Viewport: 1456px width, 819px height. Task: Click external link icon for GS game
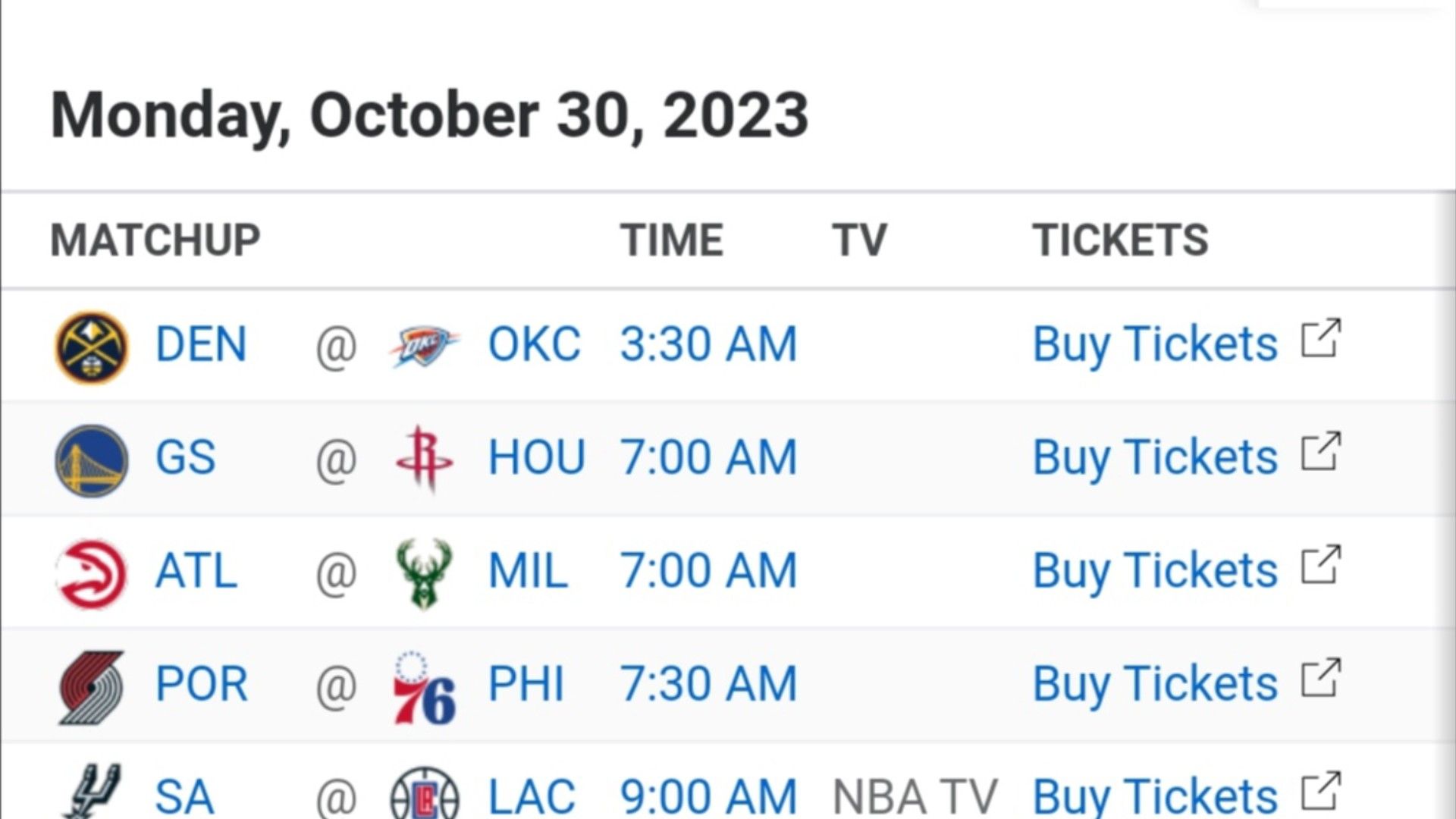pos(1321,451)
